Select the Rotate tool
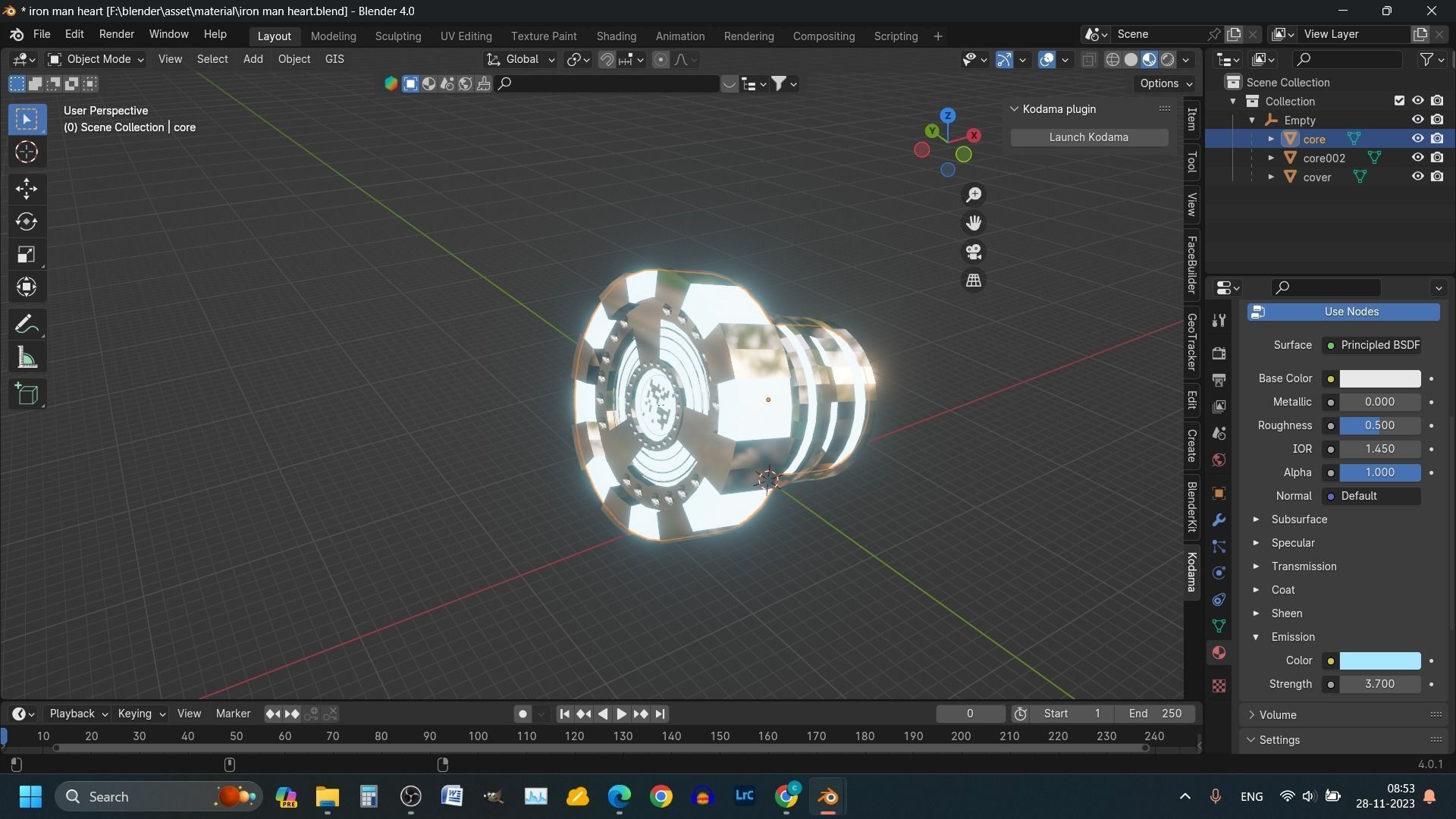The height and width of the screenshot is (819, 1456). pos(27,221)
